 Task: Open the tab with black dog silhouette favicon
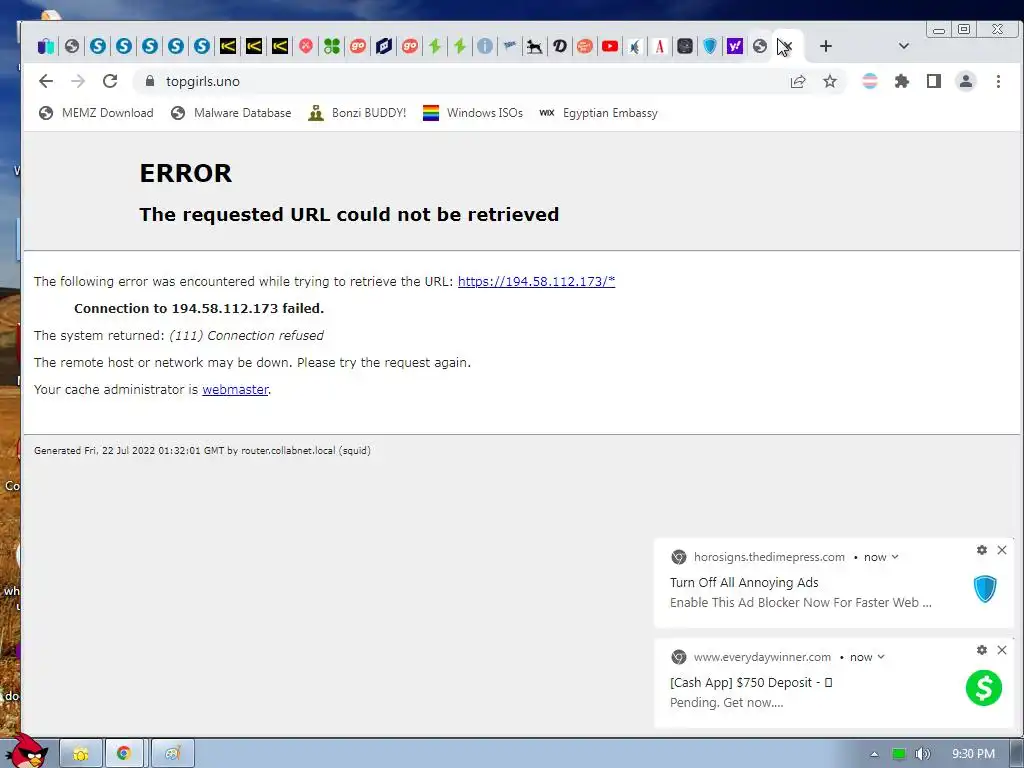pyautogui.click(x=534, y=46)
